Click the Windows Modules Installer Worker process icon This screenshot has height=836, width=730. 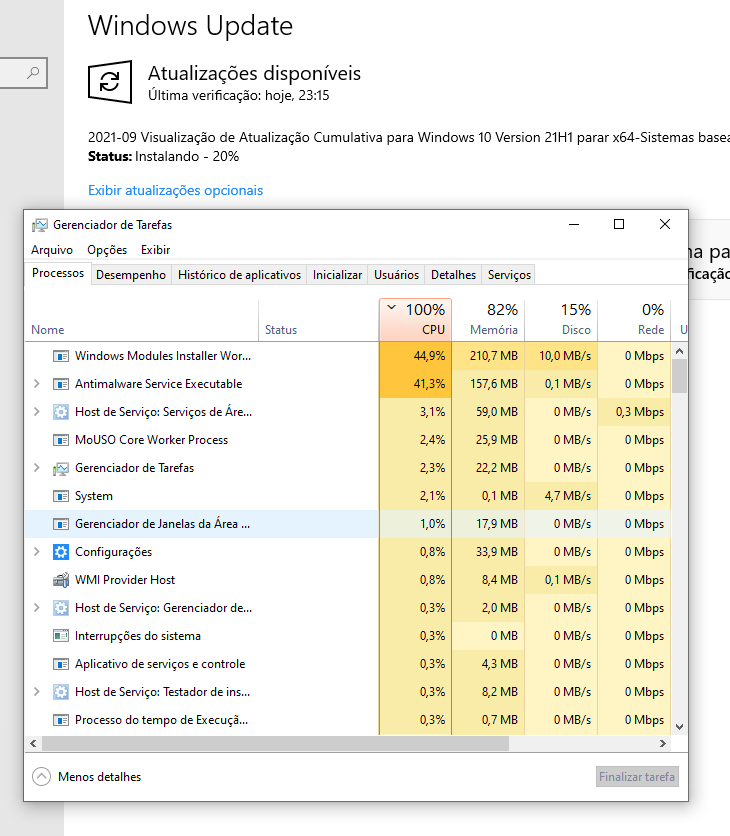(x=61, y=356)
